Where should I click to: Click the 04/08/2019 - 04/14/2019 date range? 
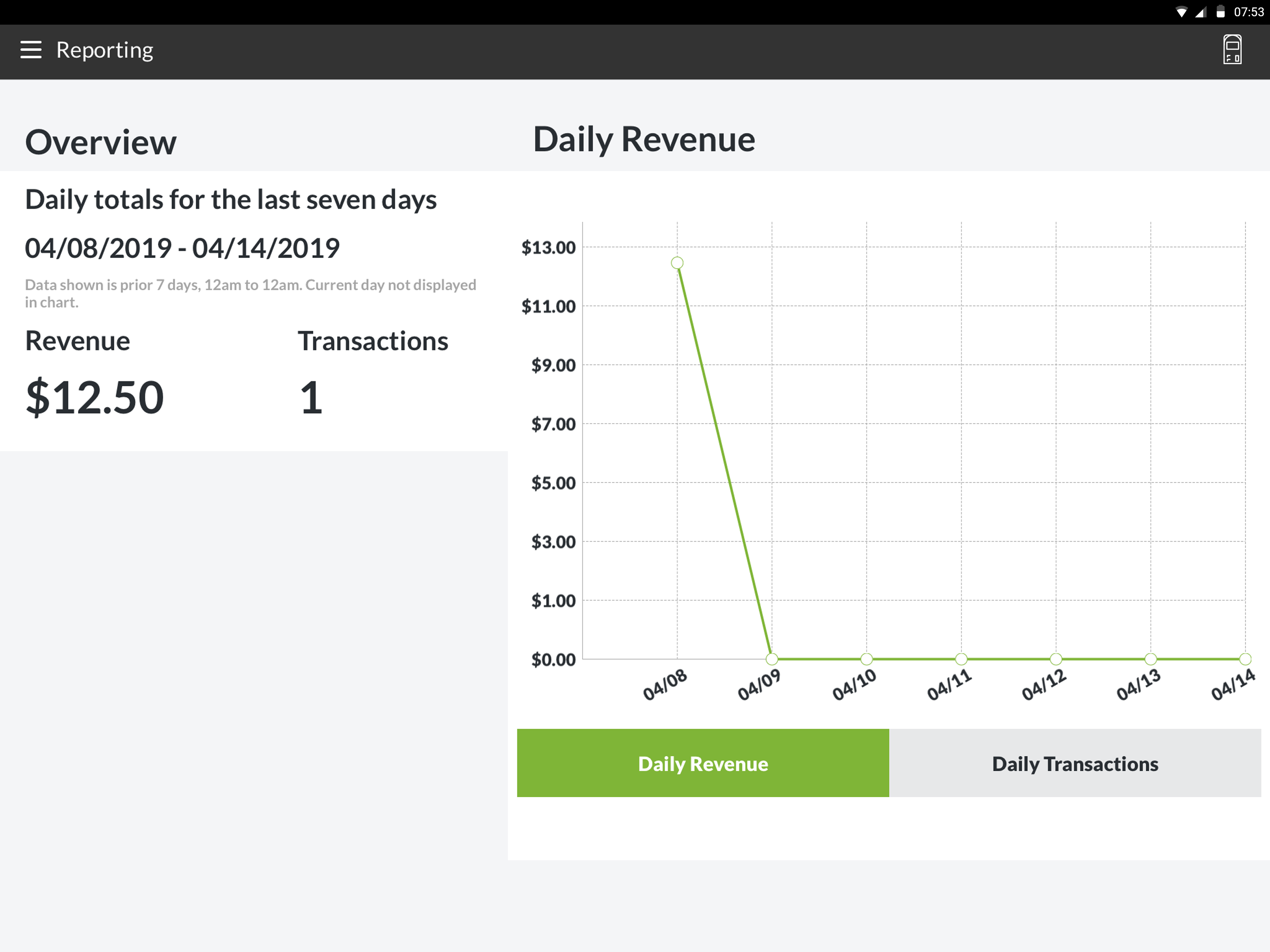tap(183, 248)
